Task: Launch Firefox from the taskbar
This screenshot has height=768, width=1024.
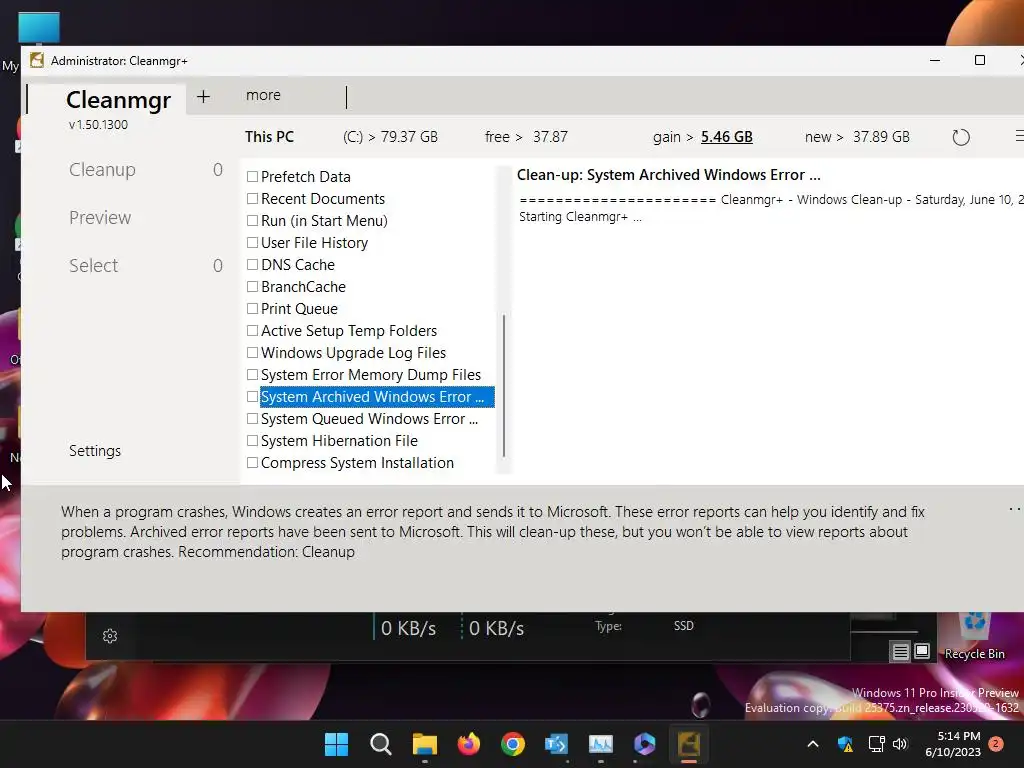Action: (468, 744)
